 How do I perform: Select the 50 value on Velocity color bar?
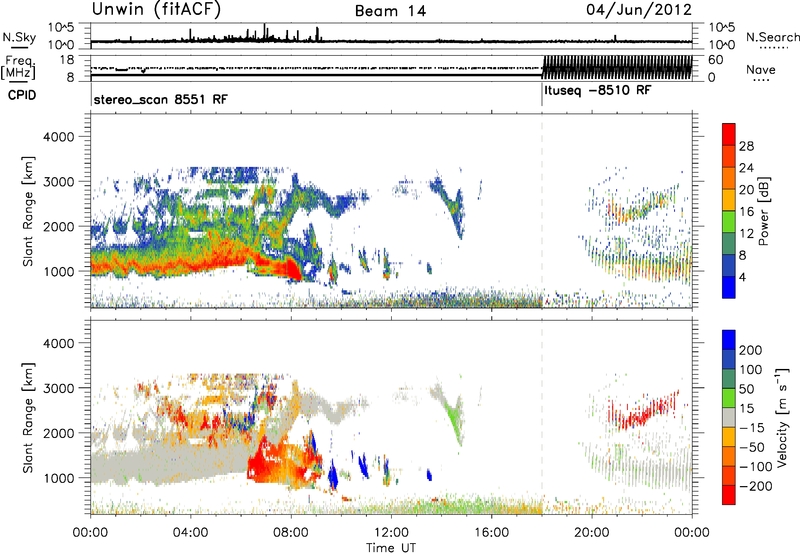pos(747,389)
